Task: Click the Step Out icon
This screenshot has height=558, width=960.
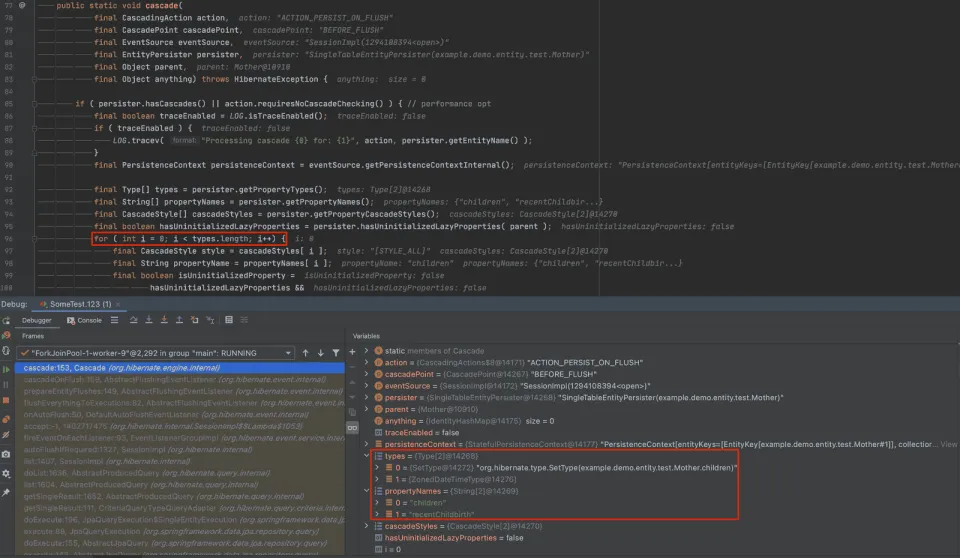Action: click(179, 320)
